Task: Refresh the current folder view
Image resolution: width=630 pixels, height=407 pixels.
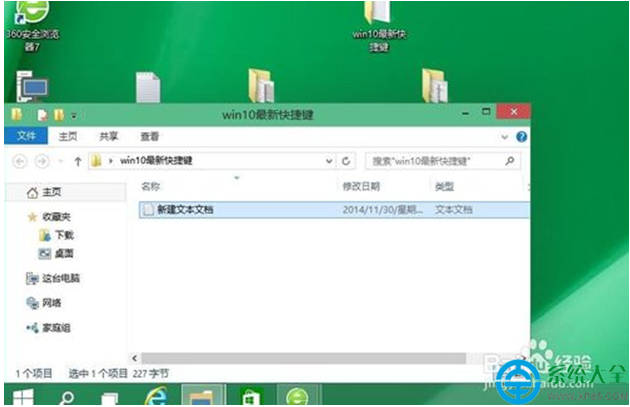Action: click(346, 161)
